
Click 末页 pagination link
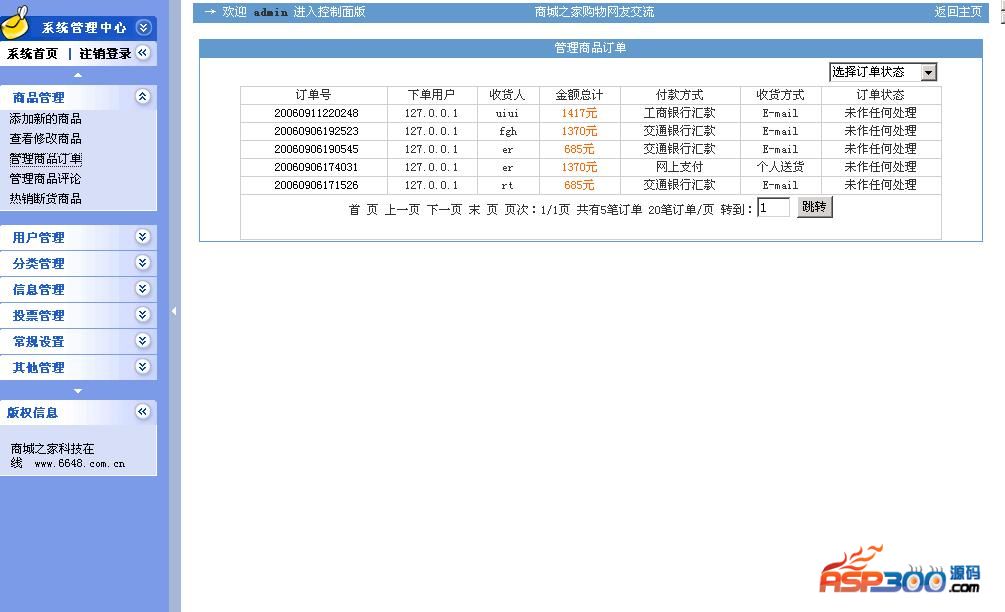click(483, 210)
